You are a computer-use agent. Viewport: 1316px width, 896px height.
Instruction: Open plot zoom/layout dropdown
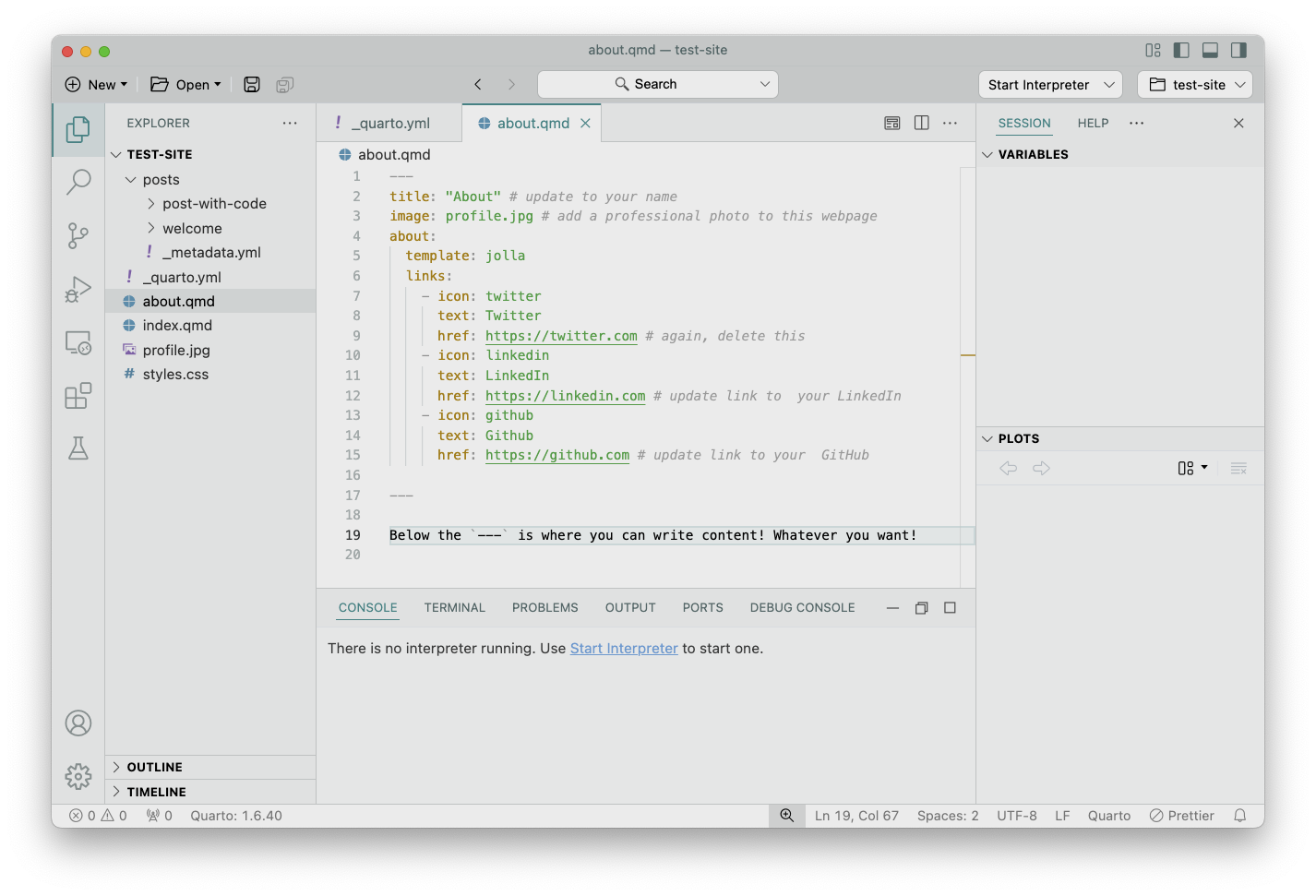1192,469
